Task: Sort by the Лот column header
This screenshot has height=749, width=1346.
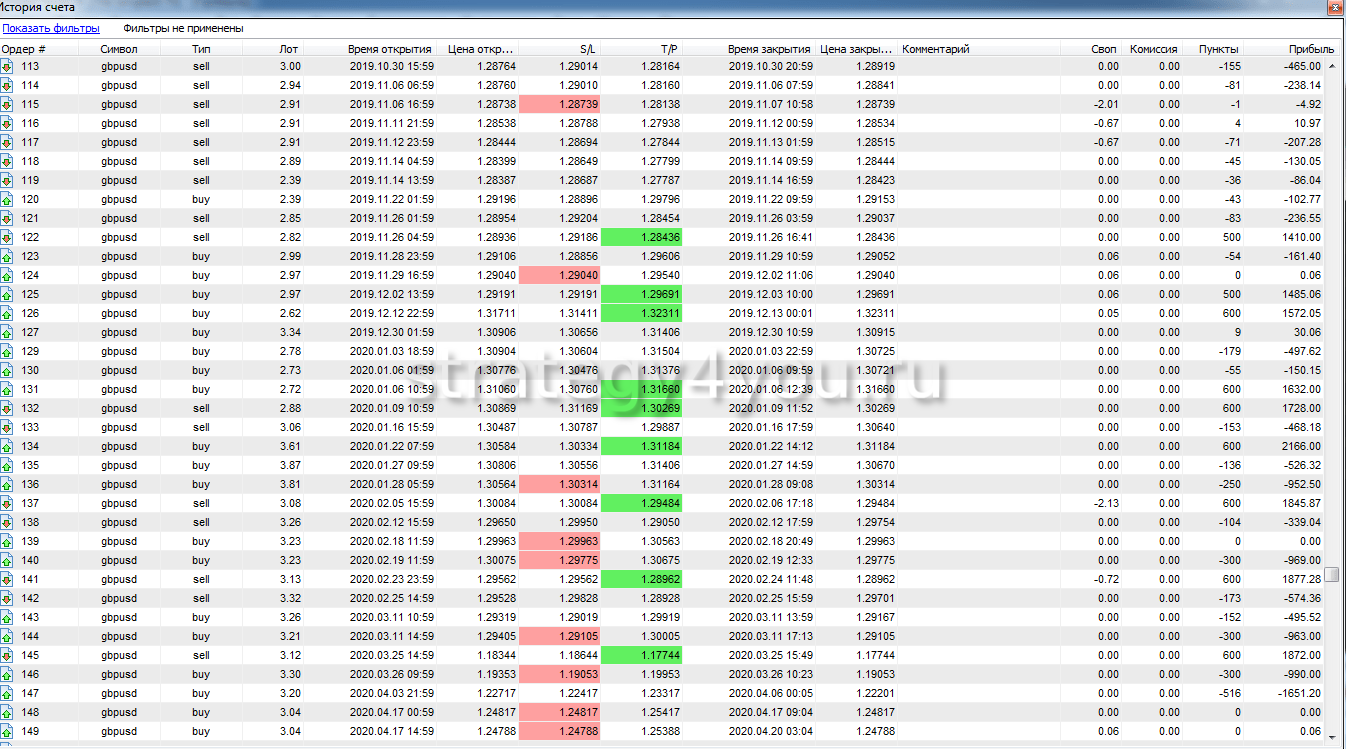Action: point(289,48)
